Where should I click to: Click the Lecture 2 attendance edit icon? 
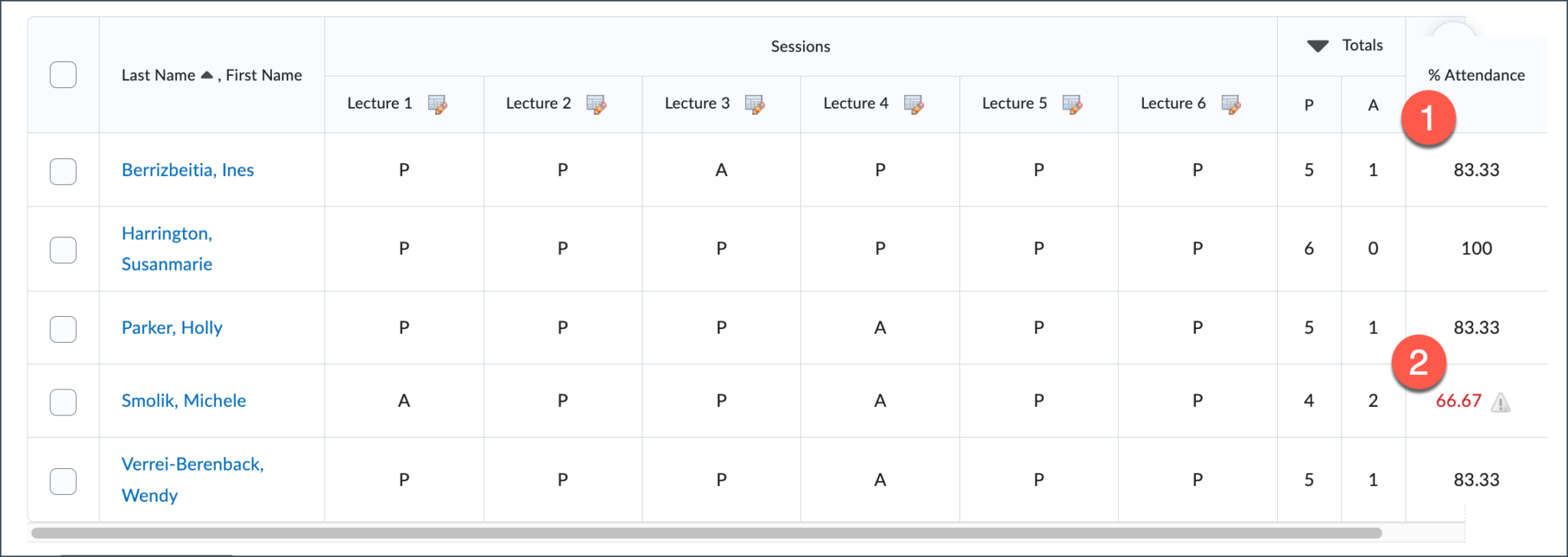pos(598,103)
